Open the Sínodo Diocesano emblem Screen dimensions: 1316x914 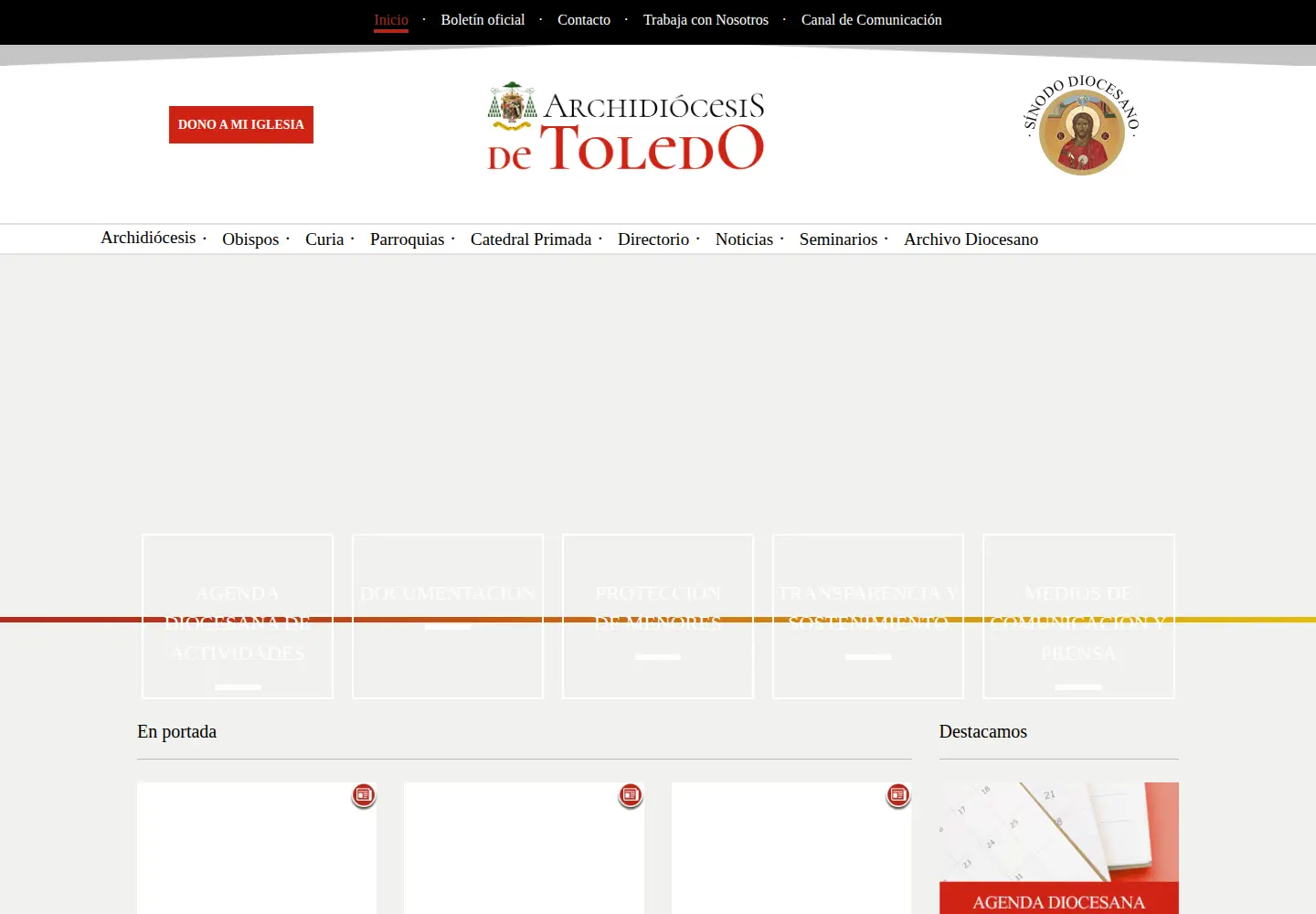click(x=1082, y=125)
